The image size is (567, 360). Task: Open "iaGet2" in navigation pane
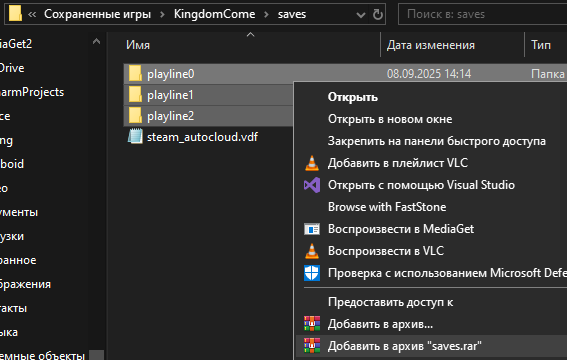point(16,44)
